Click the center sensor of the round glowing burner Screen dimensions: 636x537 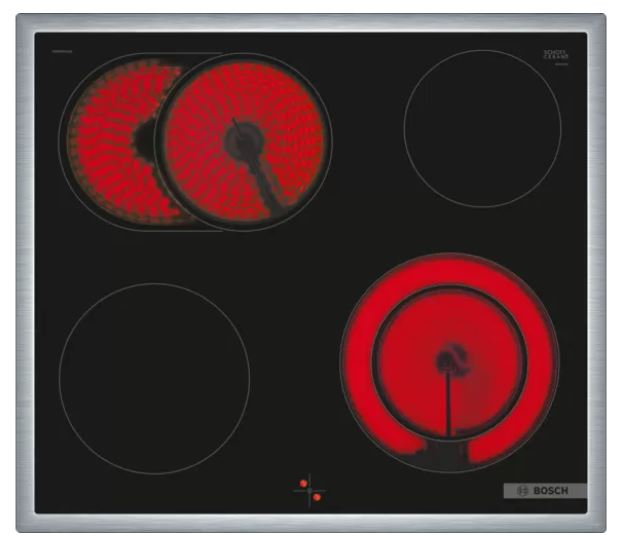[448, 360]
